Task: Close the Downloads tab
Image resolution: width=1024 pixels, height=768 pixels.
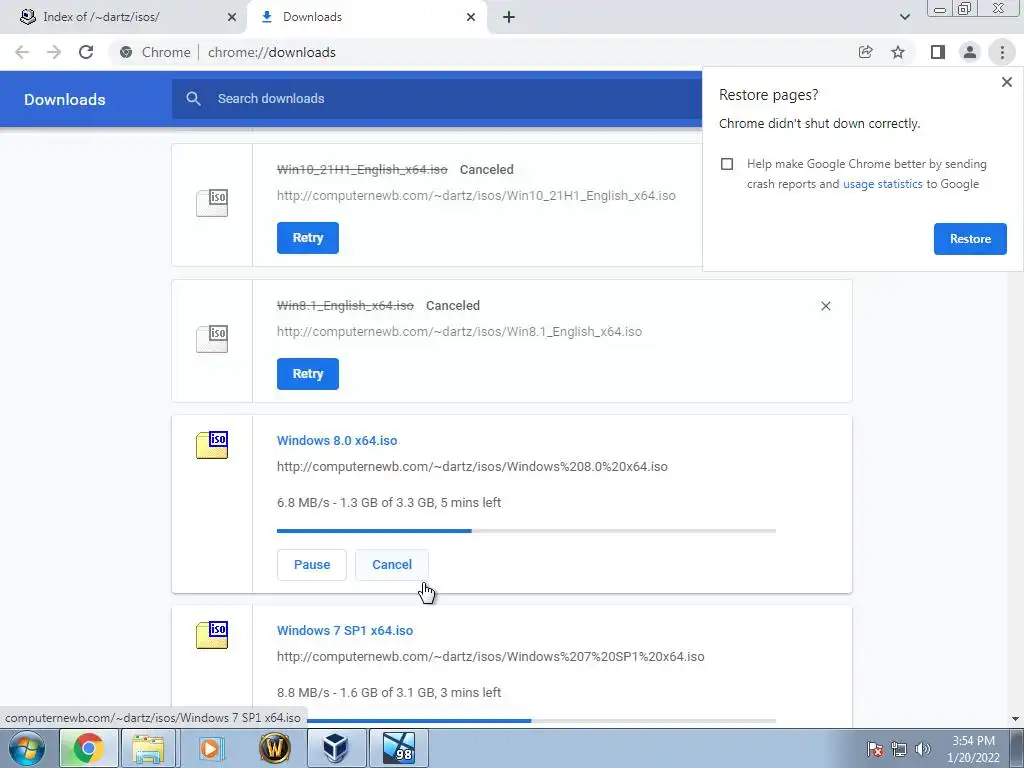Action: 471,17
